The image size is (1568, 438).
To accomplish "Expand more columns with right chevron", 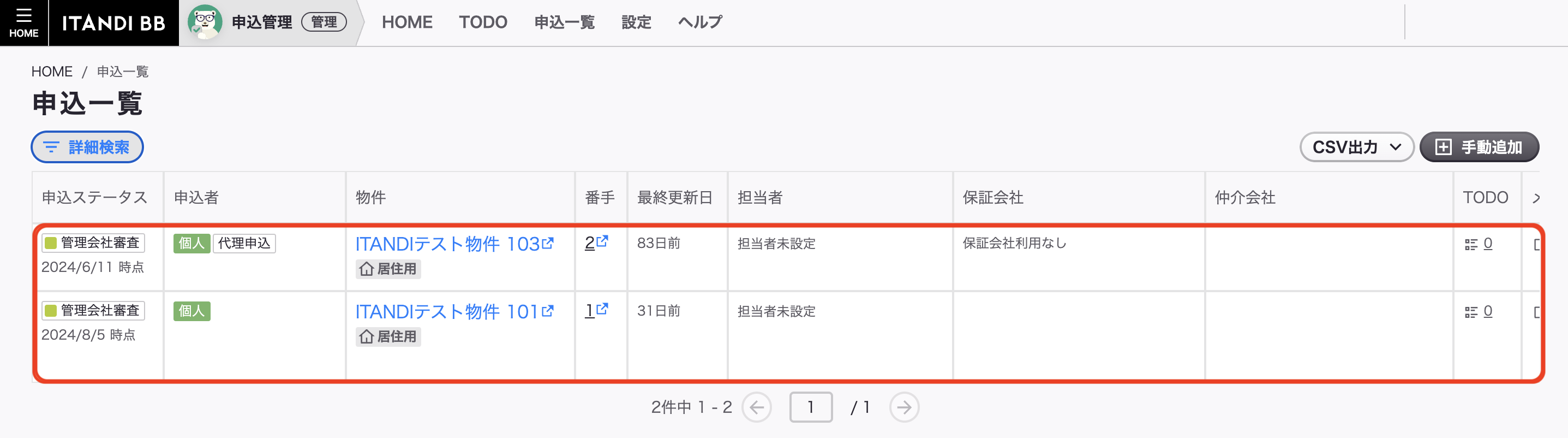I will 1536,198.
